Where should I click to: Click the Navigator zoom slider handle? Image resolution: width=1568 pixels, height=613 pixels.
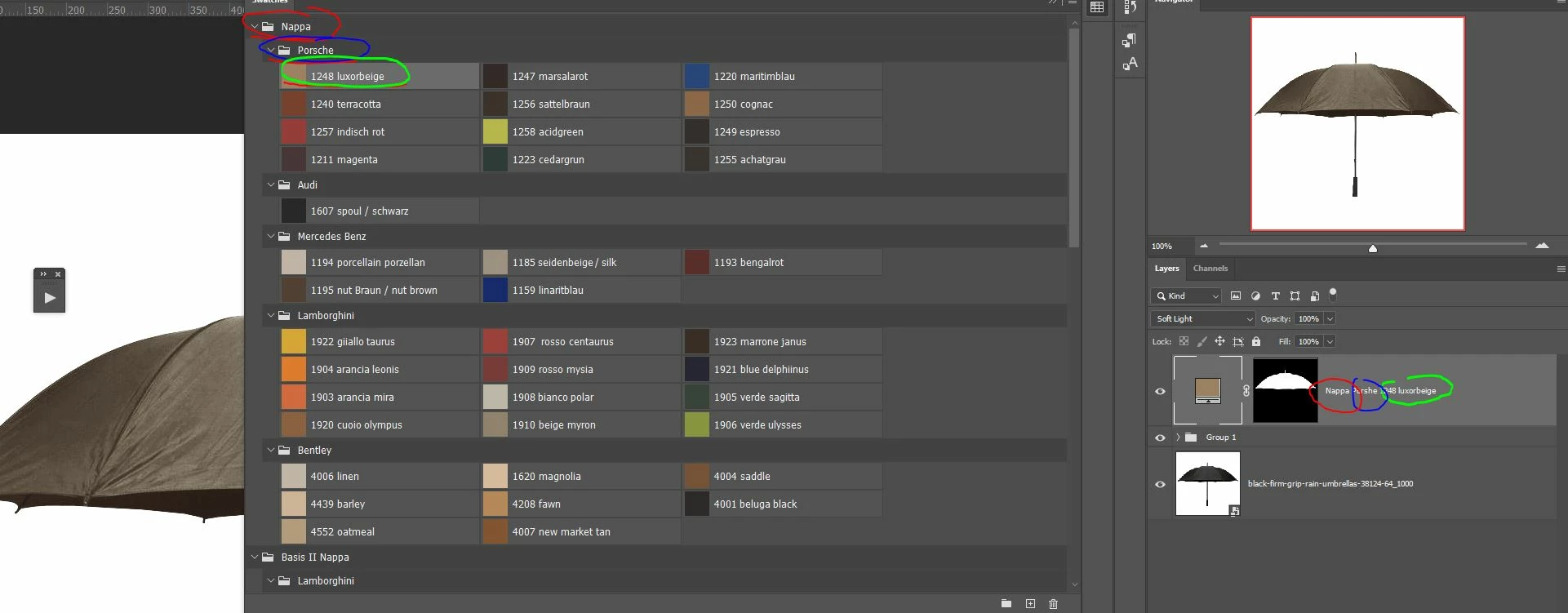pyautogui.click(x=1372, y=248)
